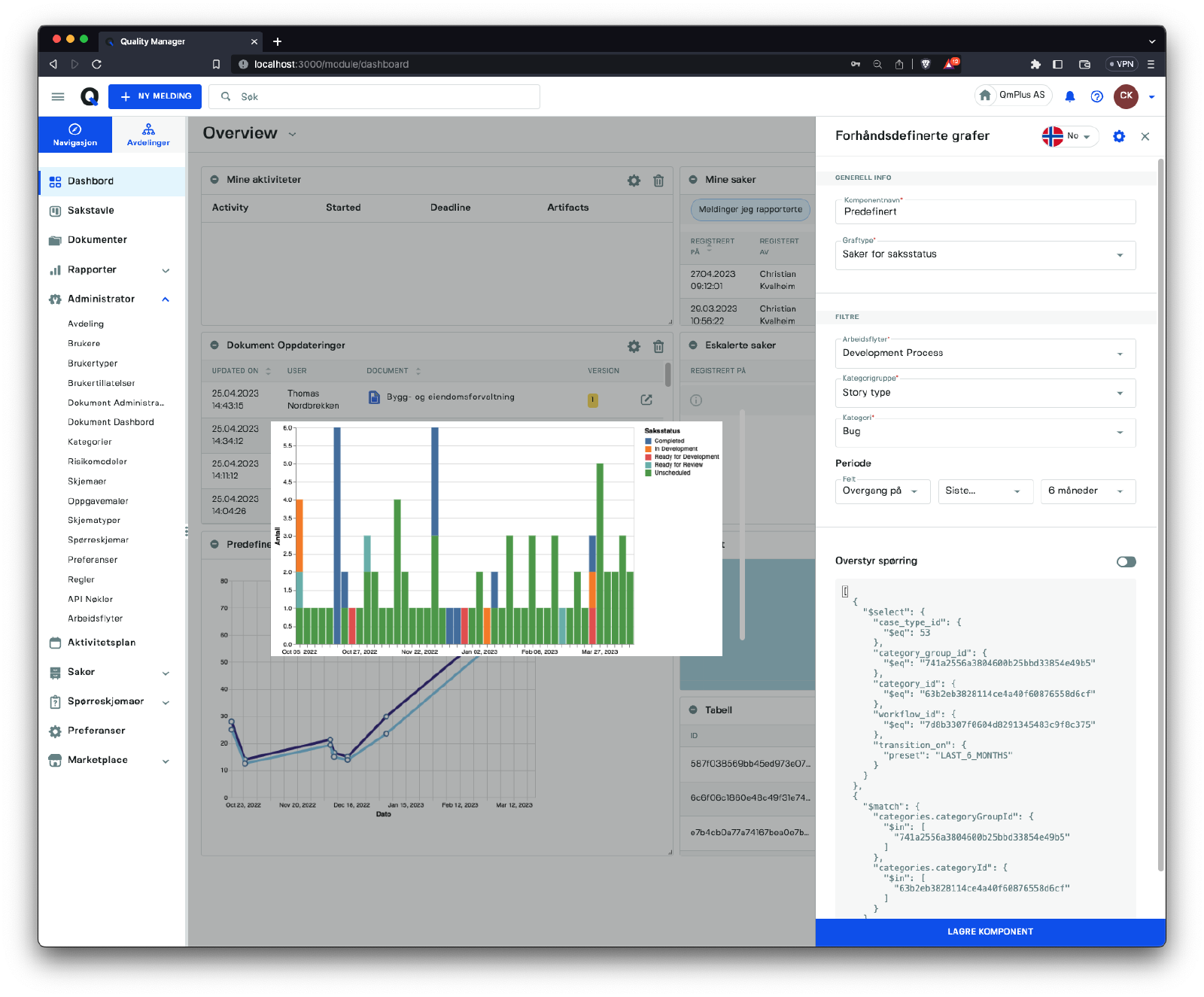
Task: Open the help question mark icon
Action: coord(1096,96)
